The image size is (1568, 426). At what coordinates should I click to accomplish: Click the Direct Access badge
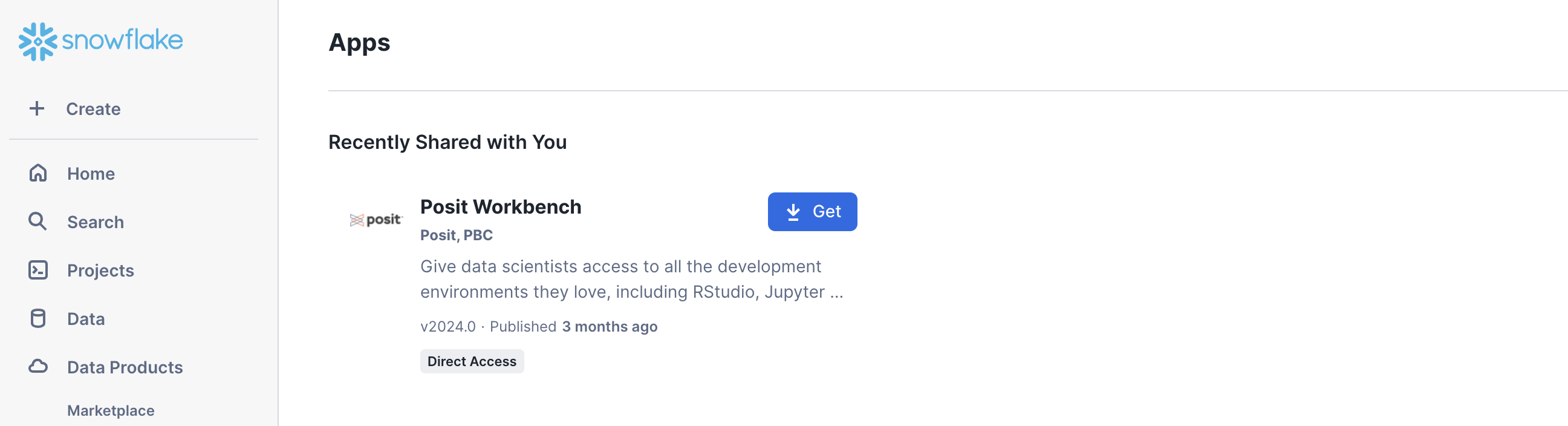click(x=472, y=361)
